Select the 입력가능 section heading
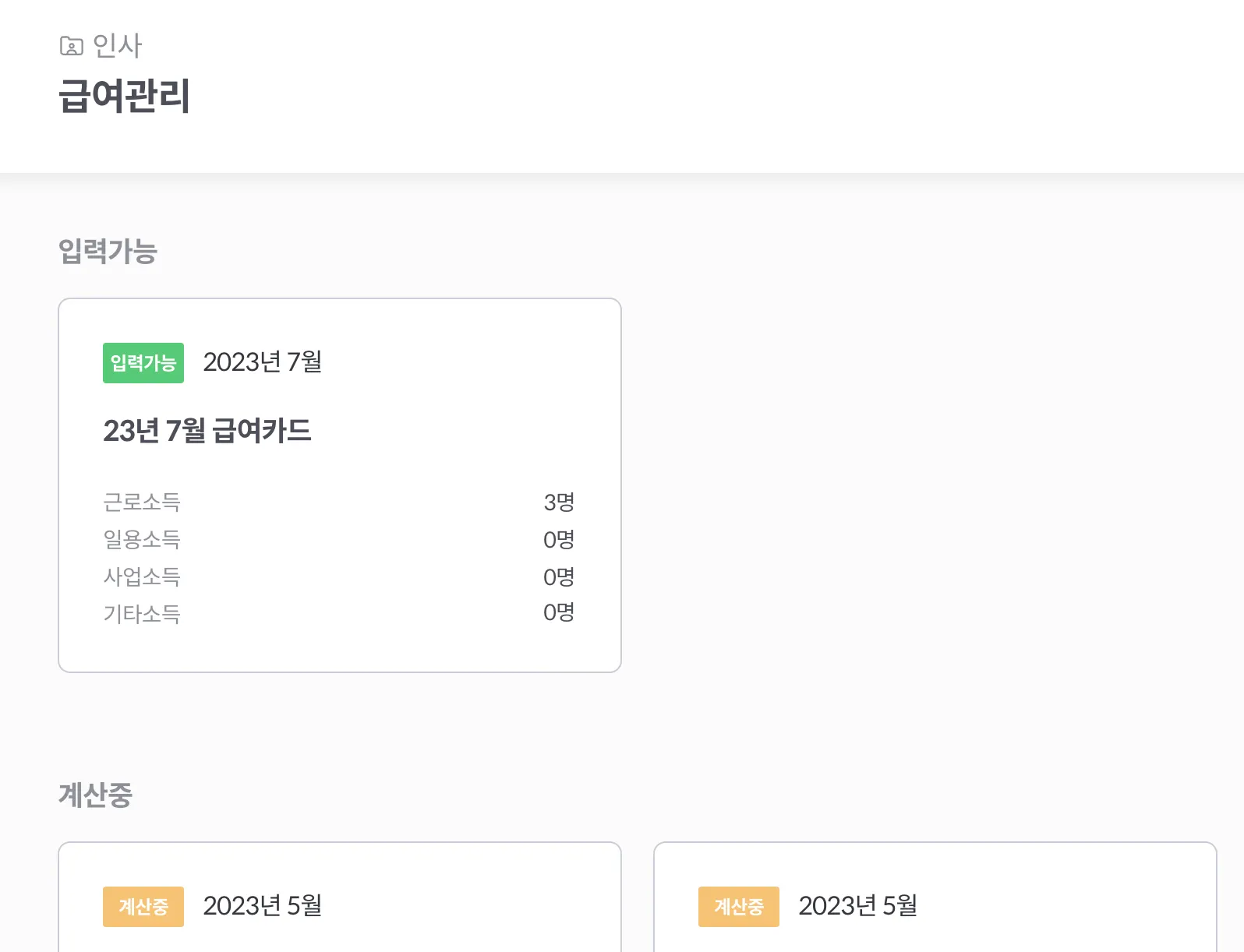This screenshot has height=952, width=1244. tap(108, 252)
